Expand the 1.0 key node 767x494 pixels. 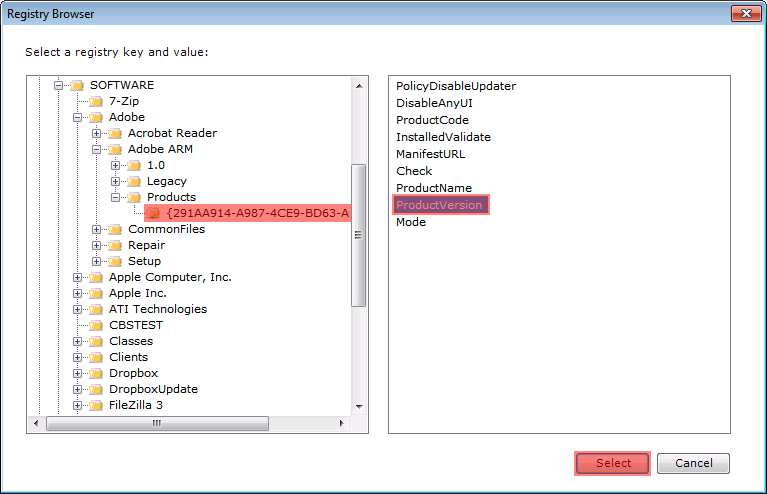click(x=115, y=165)
